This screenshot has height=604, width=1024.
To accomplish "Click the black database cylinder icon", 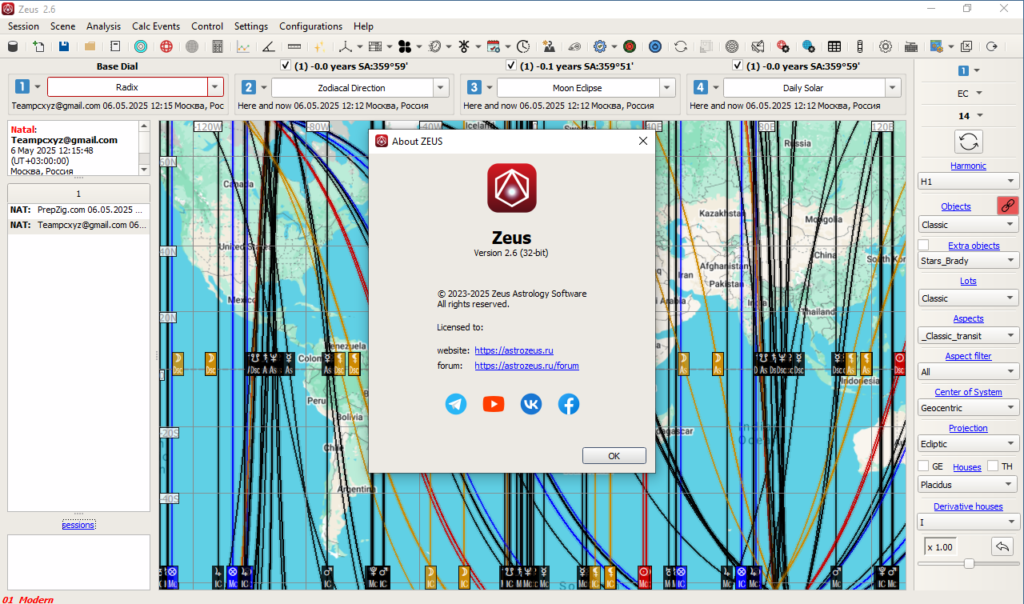I will 12,46.
